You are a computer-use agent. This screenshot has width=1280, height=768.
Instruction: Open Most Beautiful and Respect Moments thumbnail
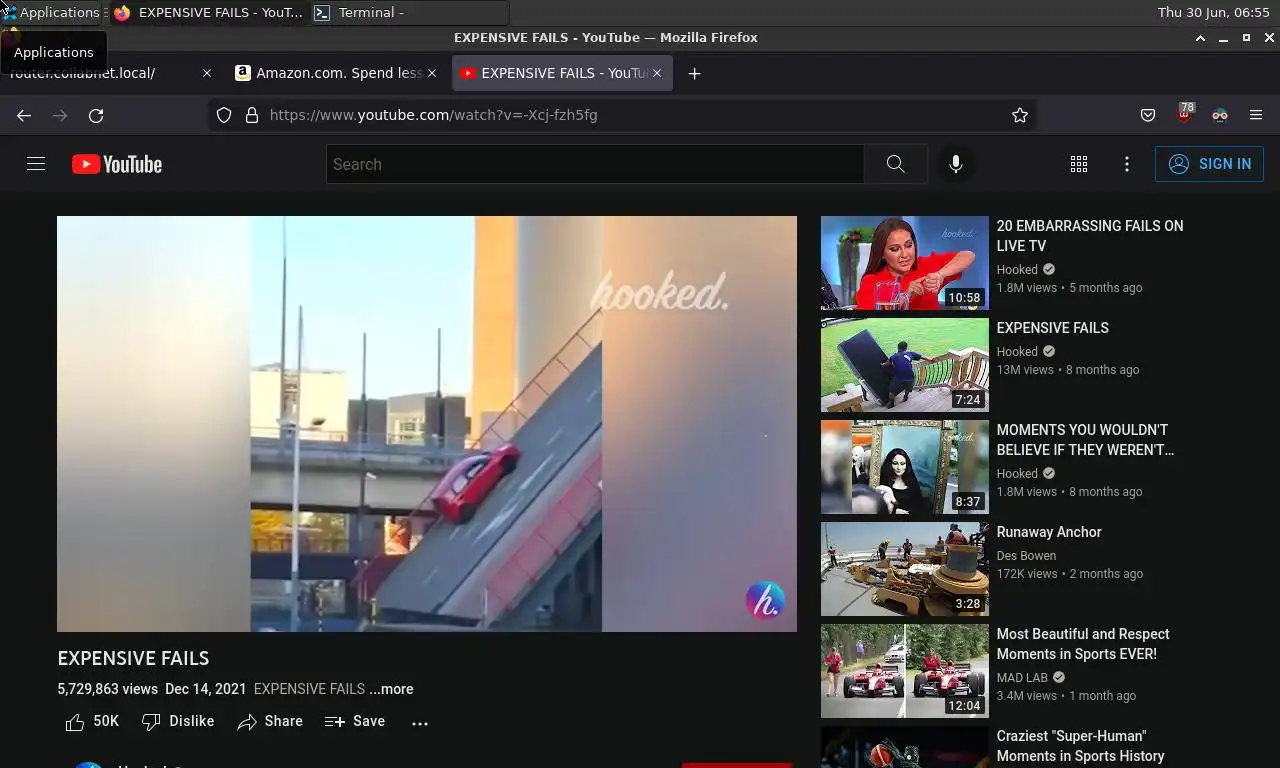tap(904, 671)
